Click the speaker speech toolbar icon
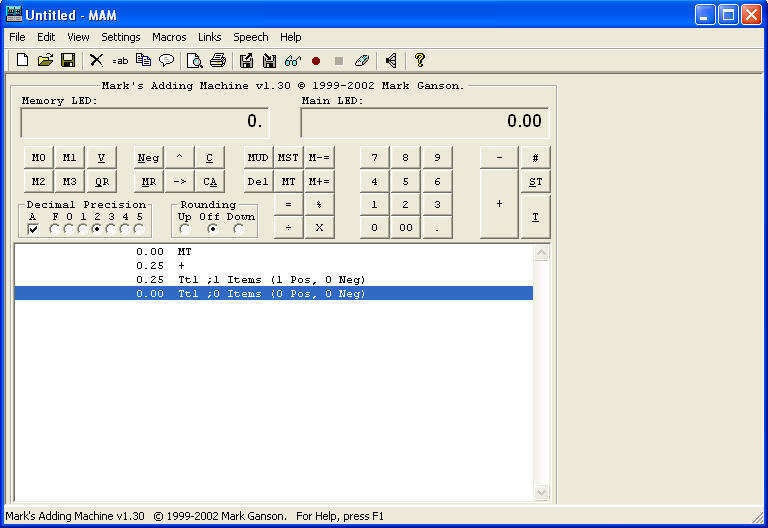The width and height of the screenshot is (768, 528). tap(391, 60)
